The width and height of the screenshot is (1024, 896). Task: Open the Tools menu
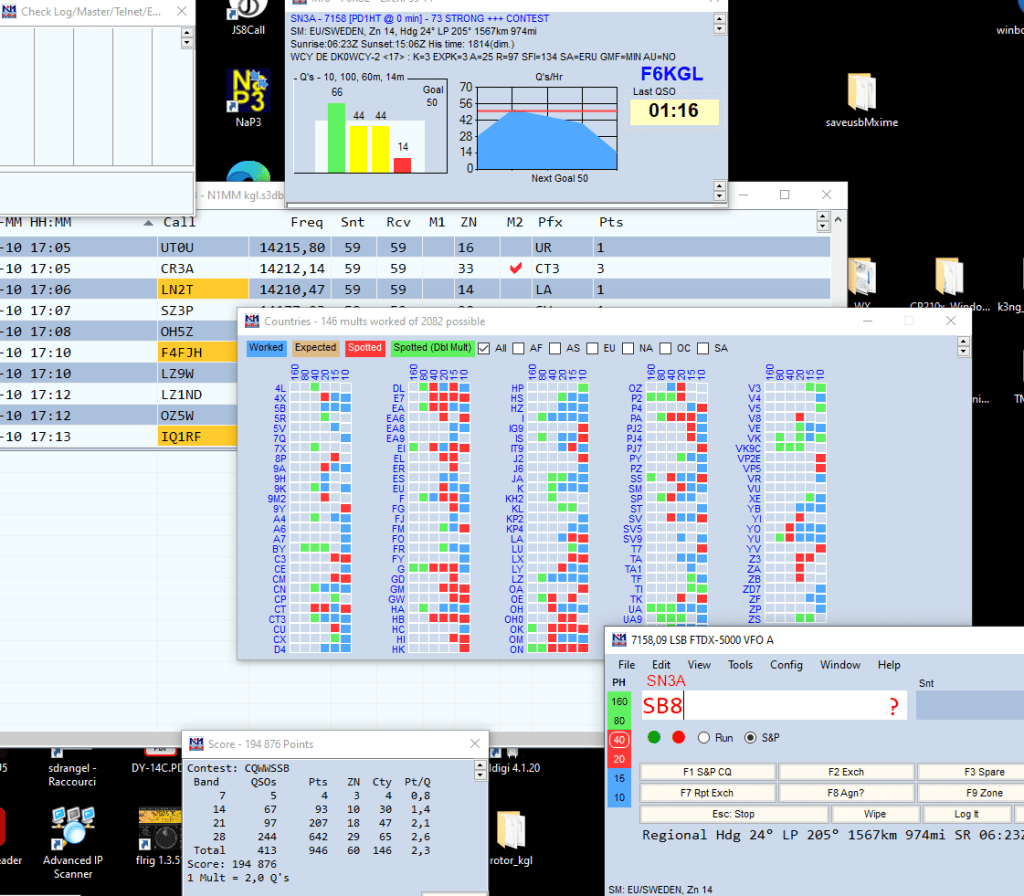click(x=740, y=665)
